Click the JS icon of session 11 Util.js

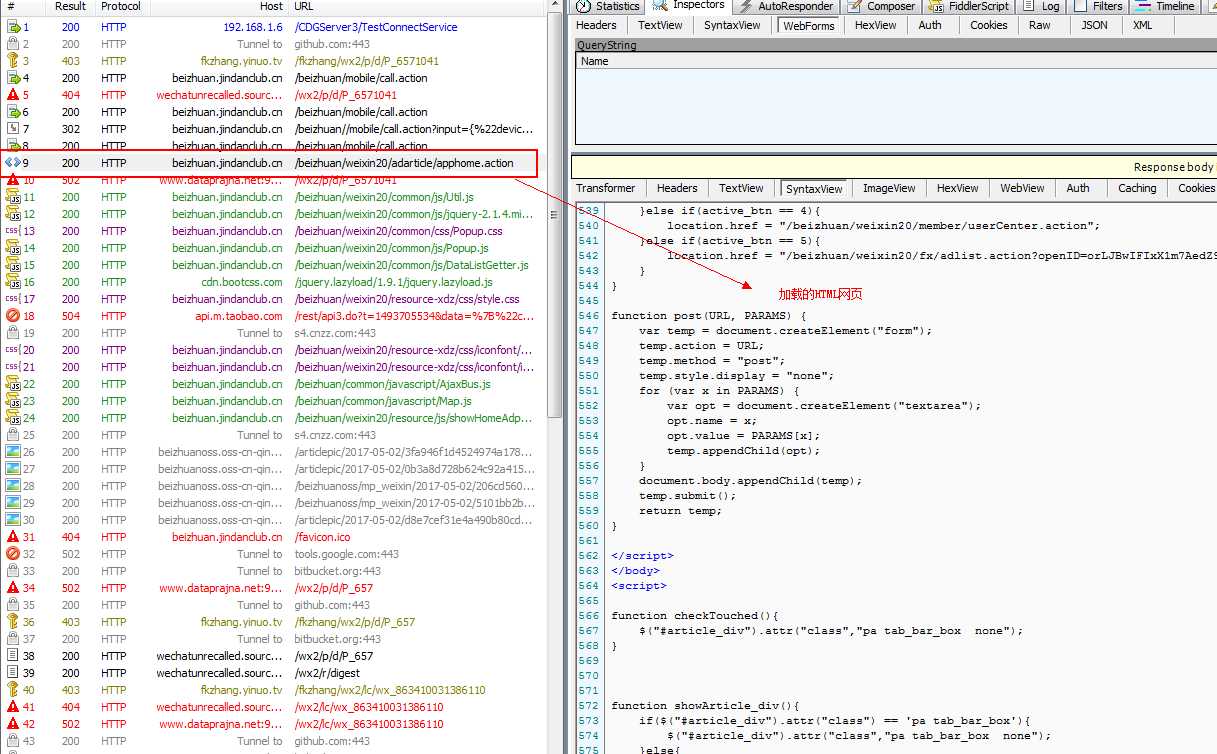(x=13, y=197)
